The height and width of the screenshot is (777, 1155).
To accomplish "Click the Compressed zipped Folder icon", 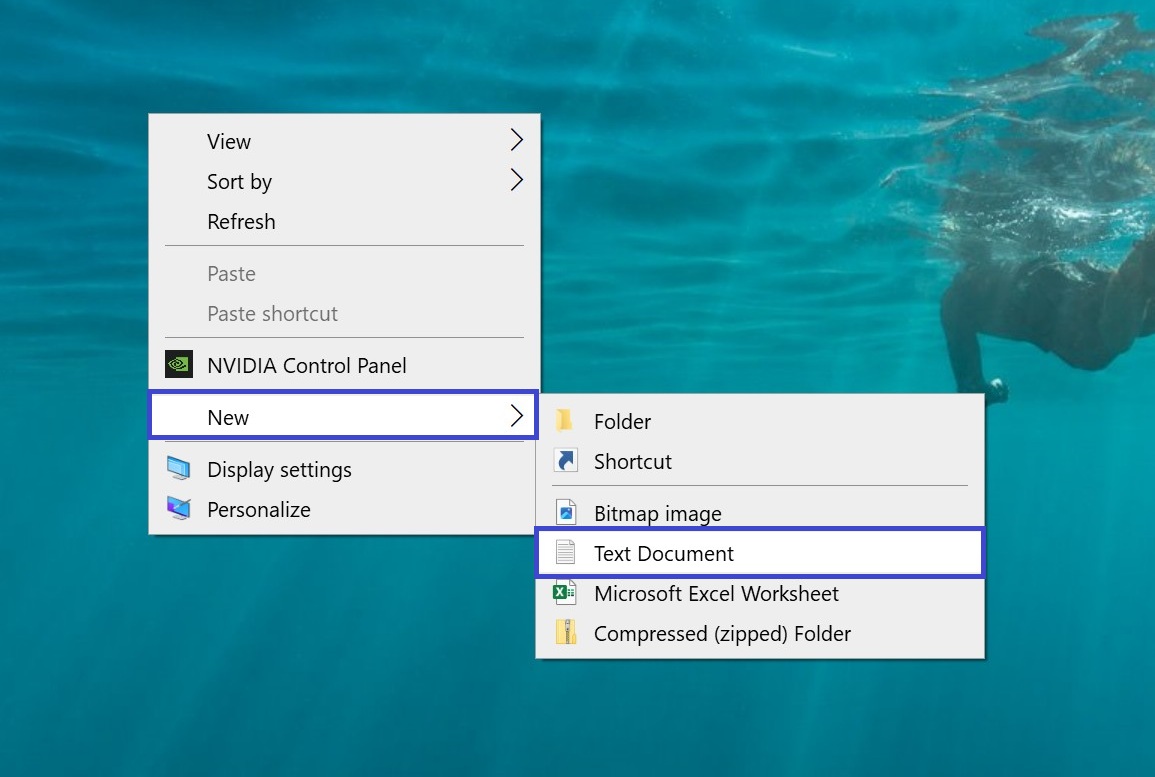I will 565,633.
